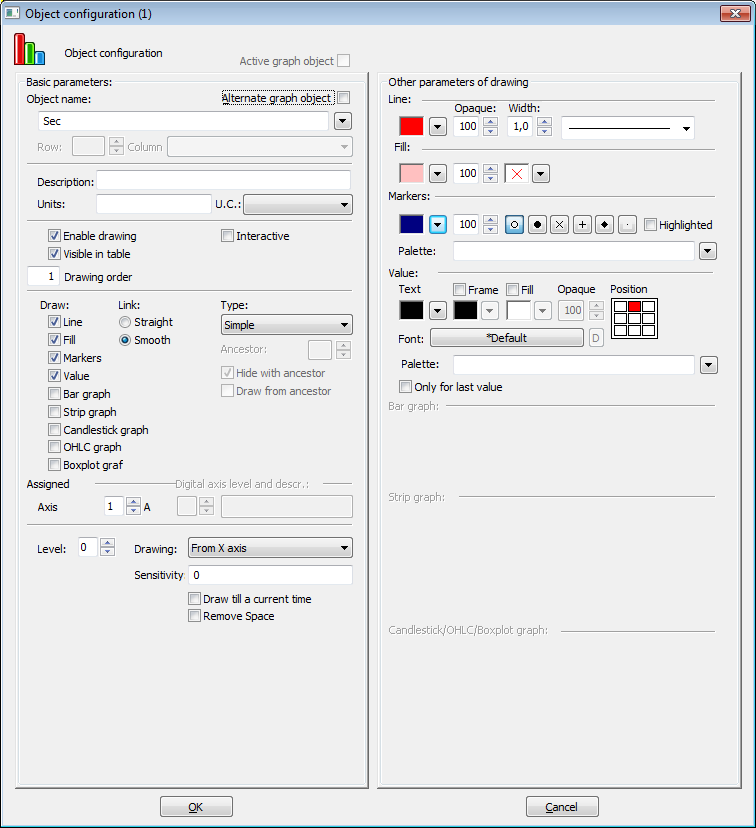Screen dimensions: 756x828
Task: Select the Straight link radio button
Action: (x=125, y=322)
